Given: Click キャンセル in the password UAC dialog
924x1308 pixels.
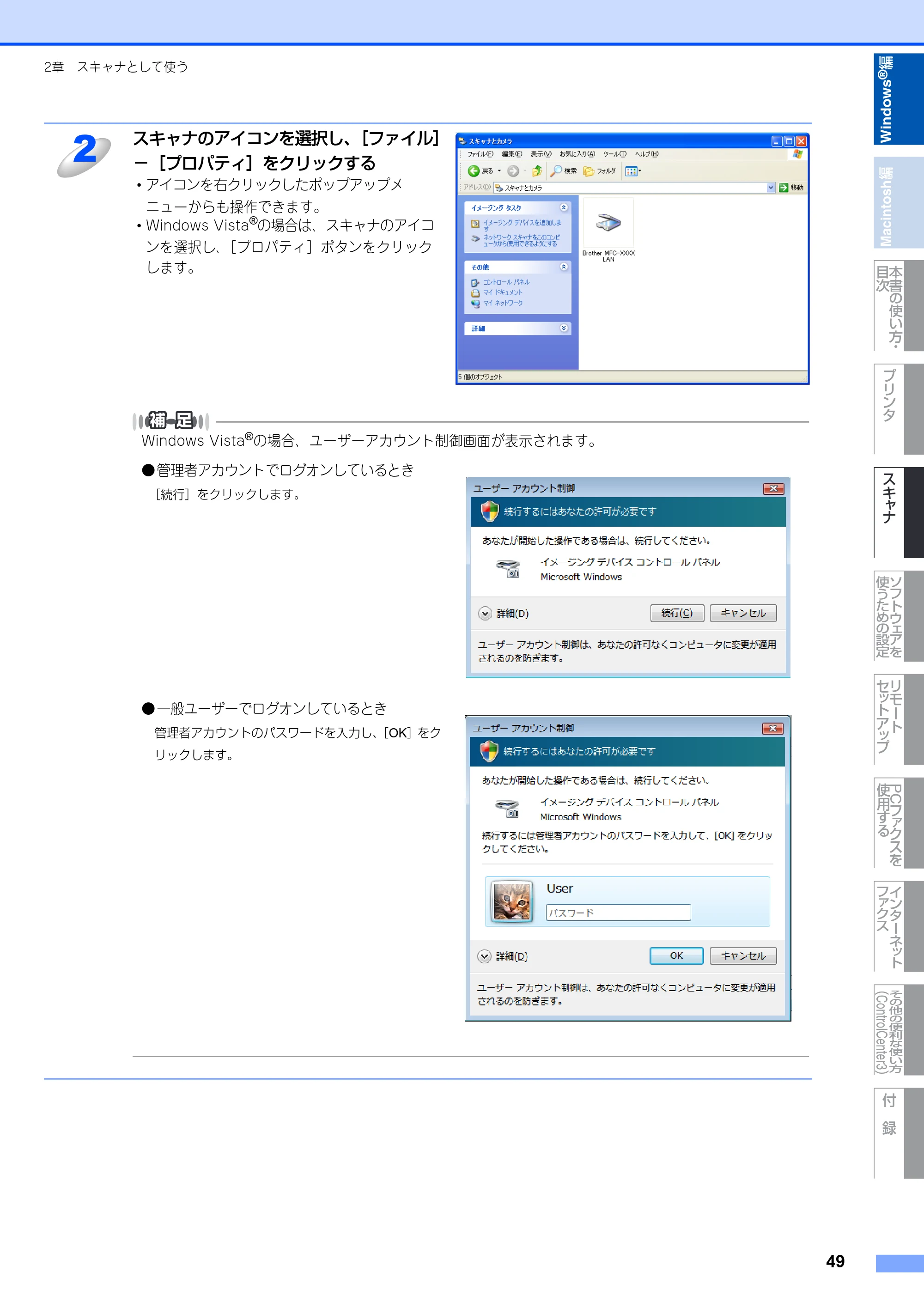Looking at the screenshot, I should tap(743, 955).
